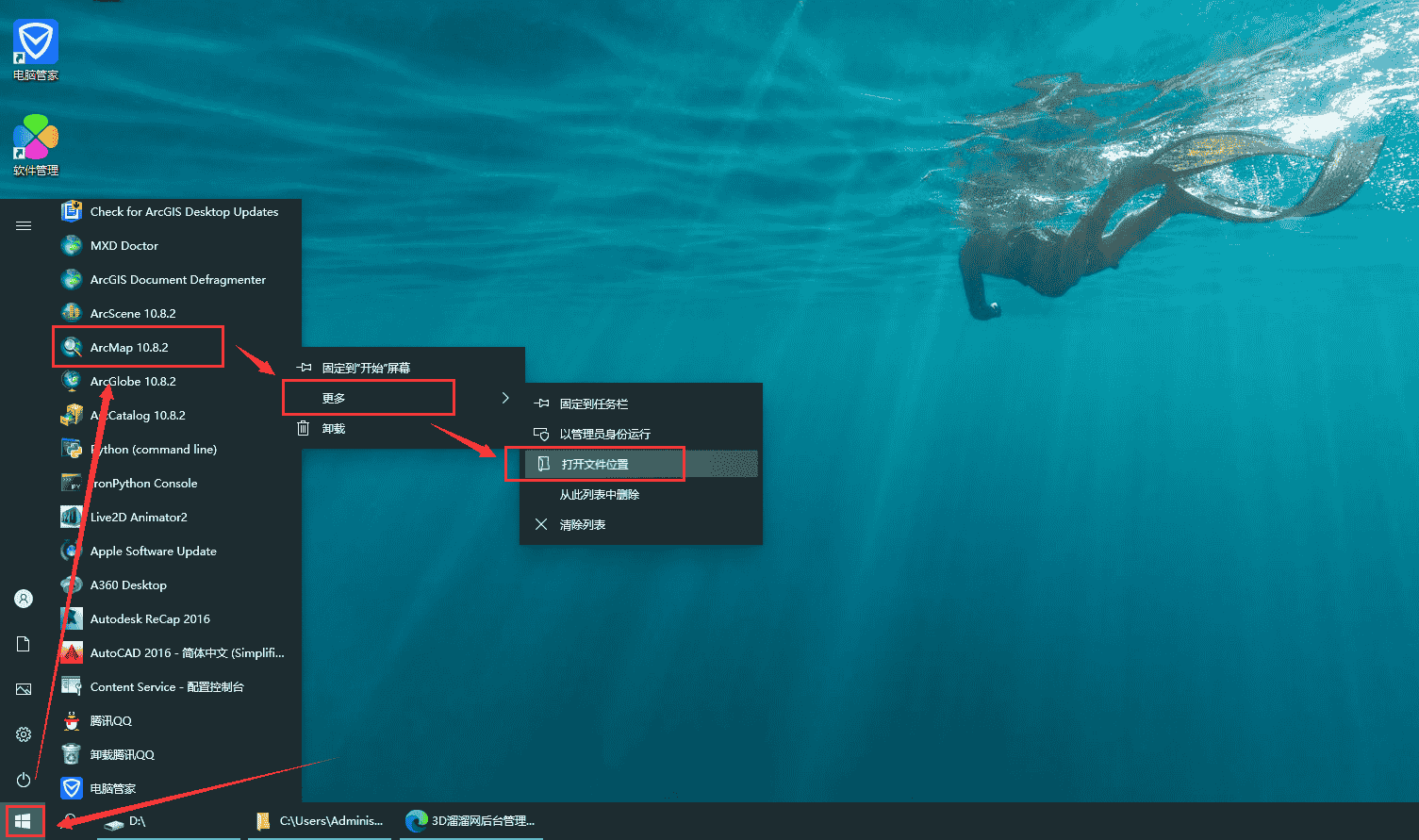Choose 从此列表中删除
This screenshot has height=840, width=1419.
coord(641,494)
